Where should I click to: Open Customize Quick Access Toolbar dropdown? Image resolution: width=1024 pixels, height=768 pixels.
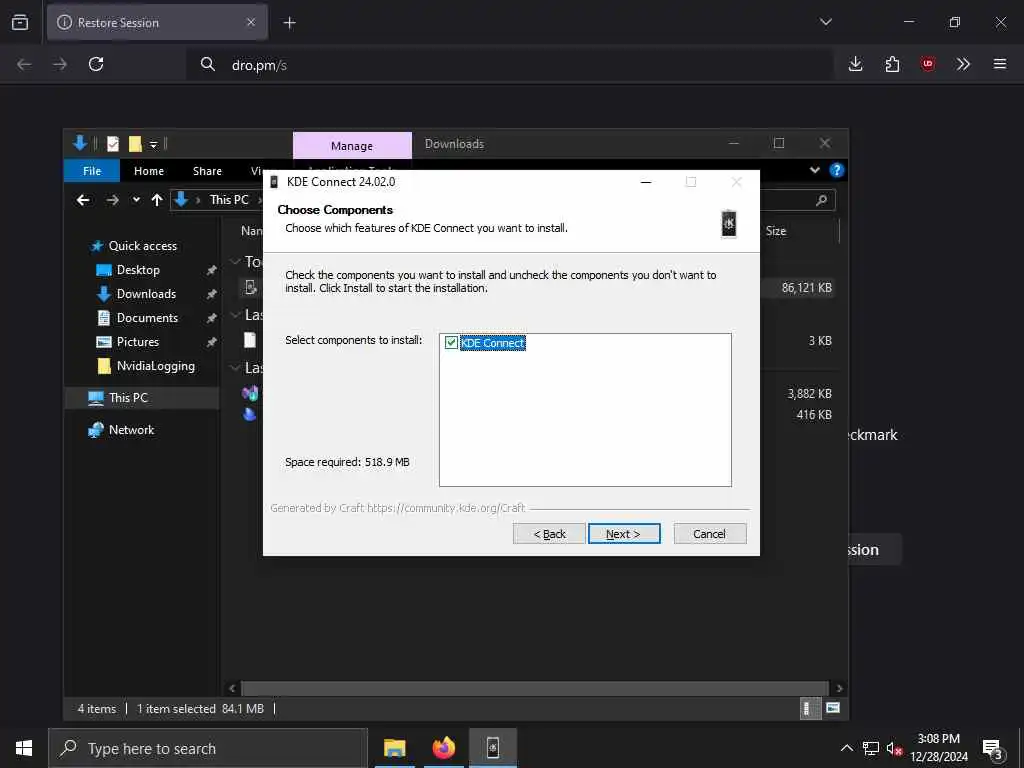153,144
